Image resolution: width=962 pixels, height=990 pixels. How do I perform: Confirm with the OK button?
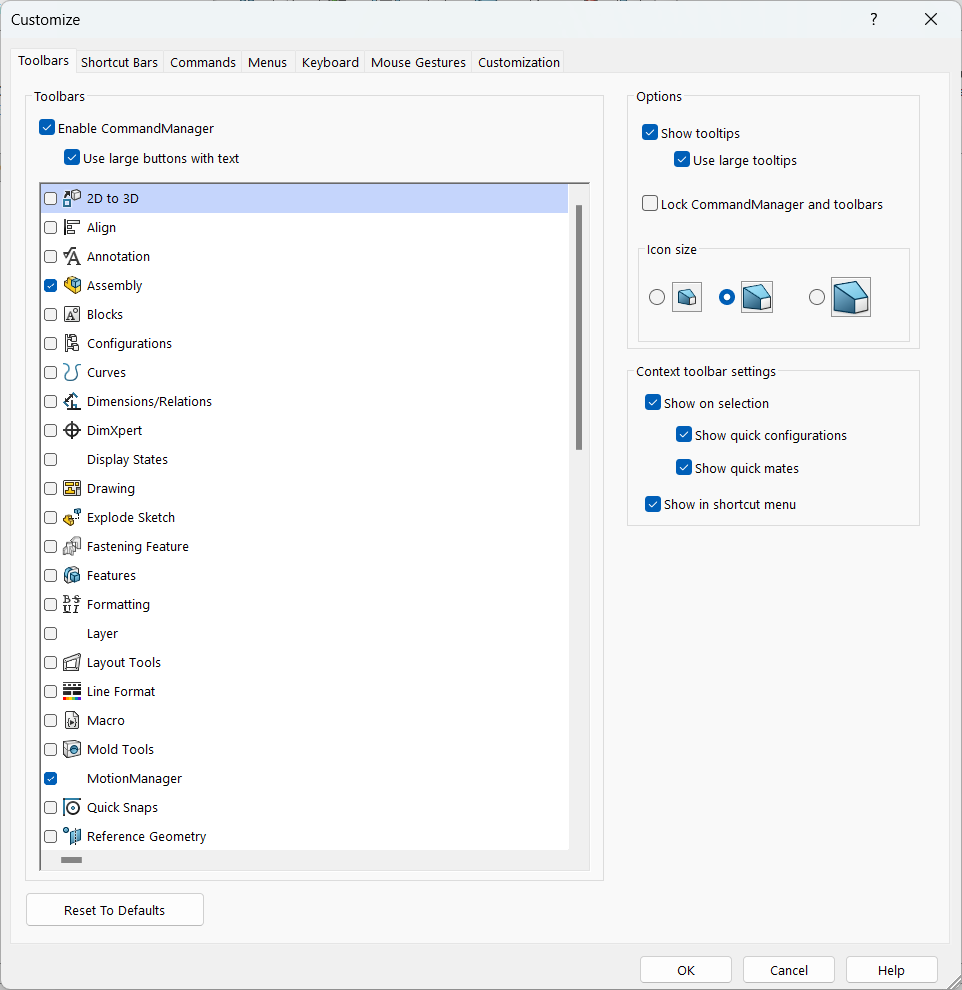click(686, 970)
